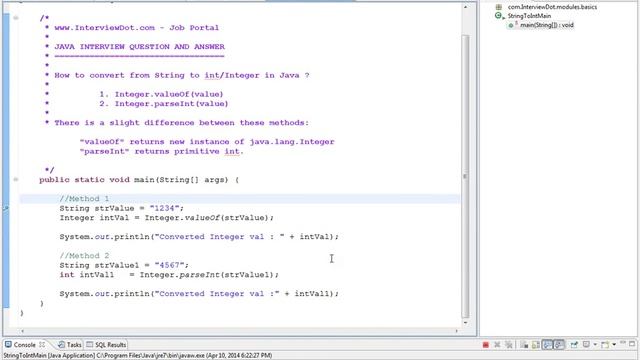This screenshot has width=640, height=360.
Task: Click the Remove All Terminated Launches icon
Action: click(x=509, y=345)
